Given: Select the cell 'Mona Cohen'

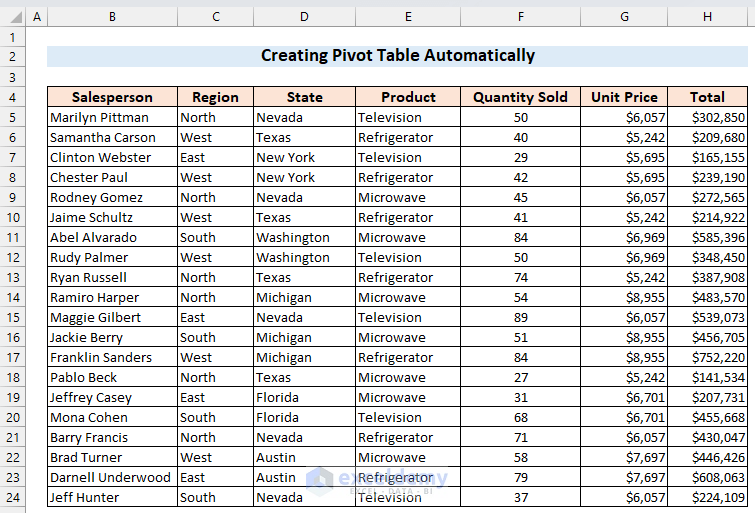Looking at the screenshot, I should pos(112,417).
